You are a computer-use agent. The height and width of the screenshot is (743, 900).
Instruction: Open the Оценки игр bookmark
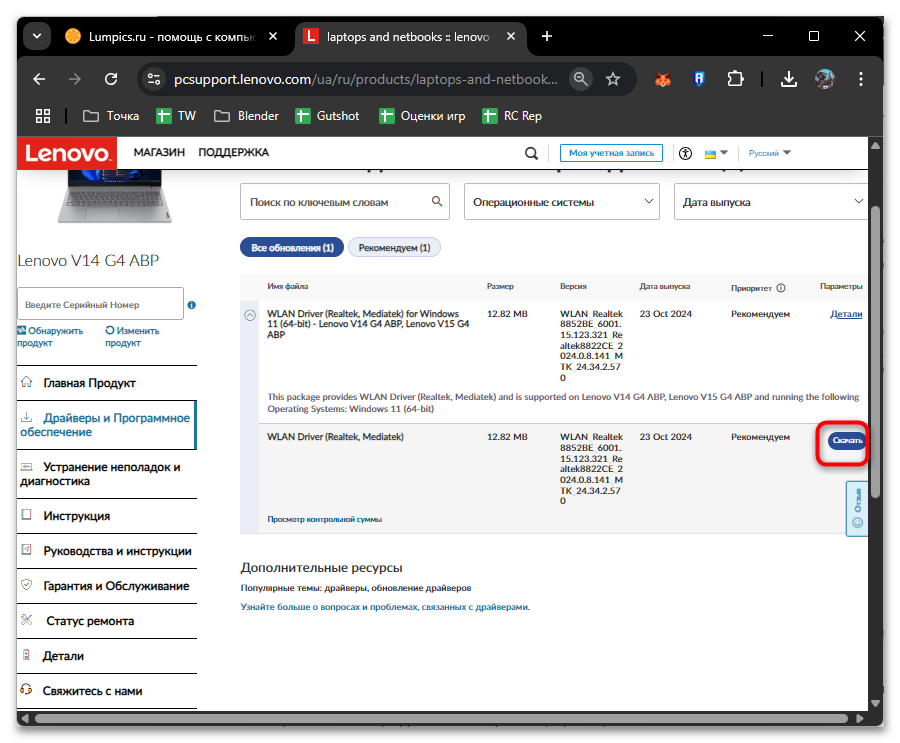click(422, 116)
